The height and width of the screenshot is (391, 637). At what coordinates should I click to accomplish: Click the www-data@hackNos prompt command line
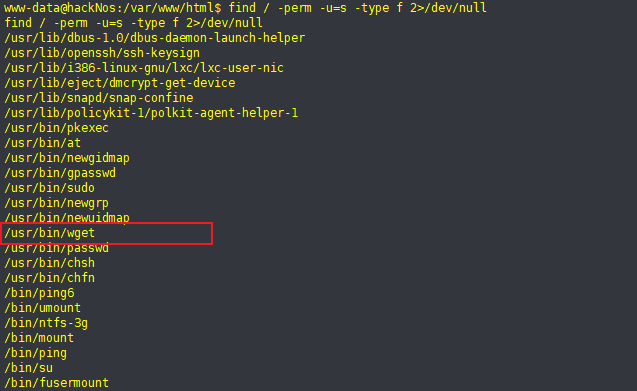pos(245,8)
